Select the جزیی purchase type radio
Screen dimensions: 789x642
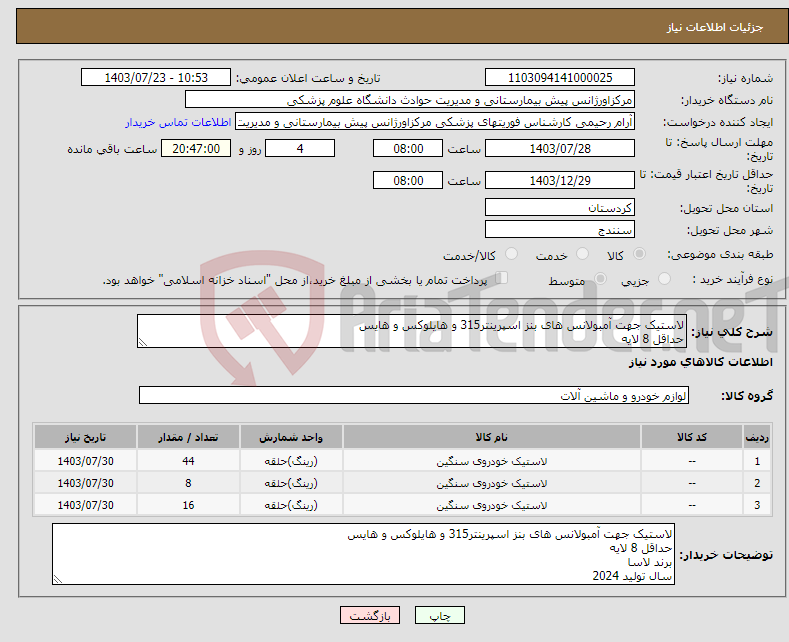664,279
